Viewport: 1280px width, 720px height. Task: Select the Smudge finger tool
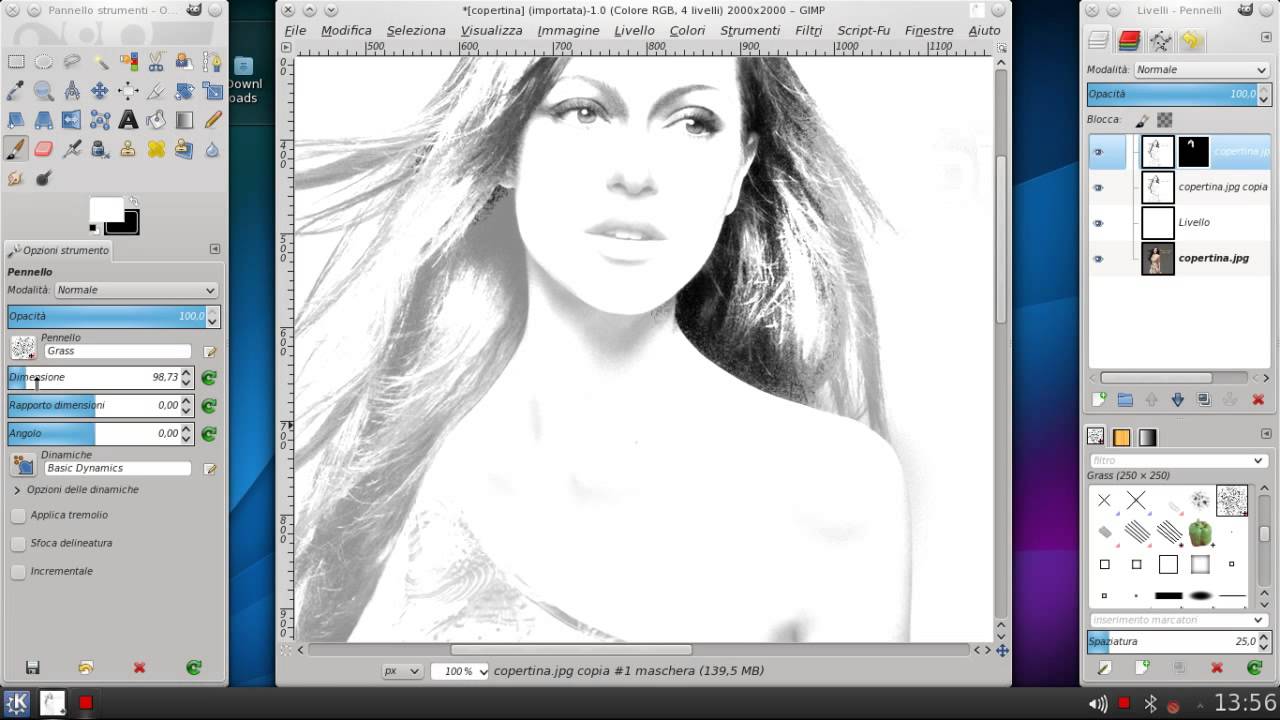point(16,178)
